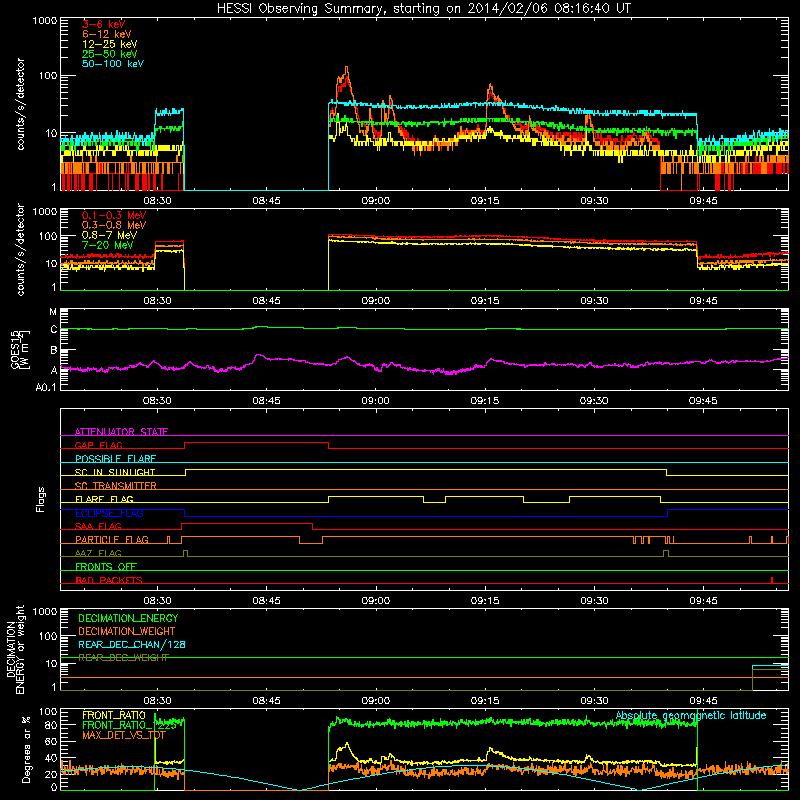This screenshot has height=800, width=800.
Task: Click the 09:45 tick under decimation panel
Action: [703, 701]
